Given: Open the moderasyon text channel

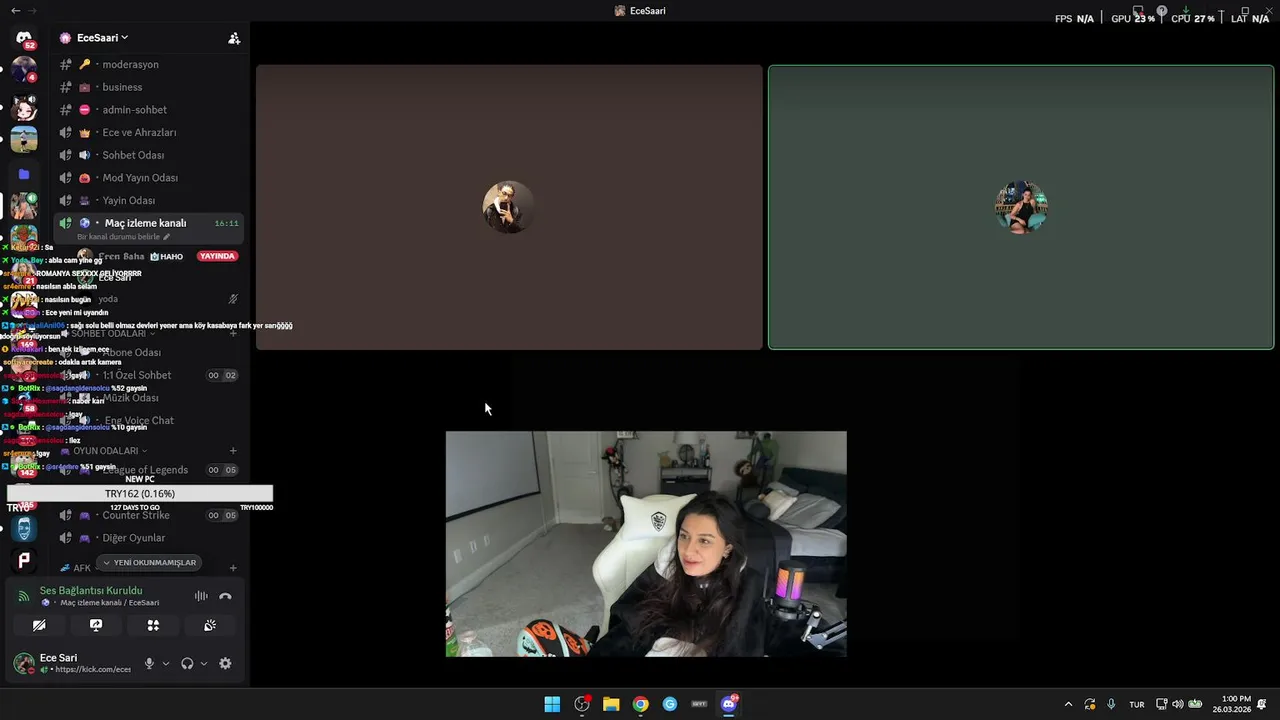Looking at the screenshot, I should 150,64.
